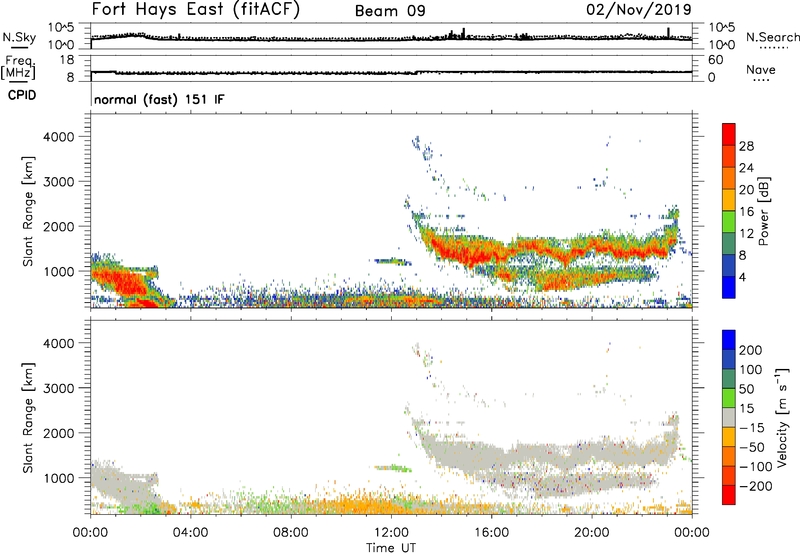800x554 pixels.
Task: Click the 08:00 time tick label
Action: click(x=290, y=533)
